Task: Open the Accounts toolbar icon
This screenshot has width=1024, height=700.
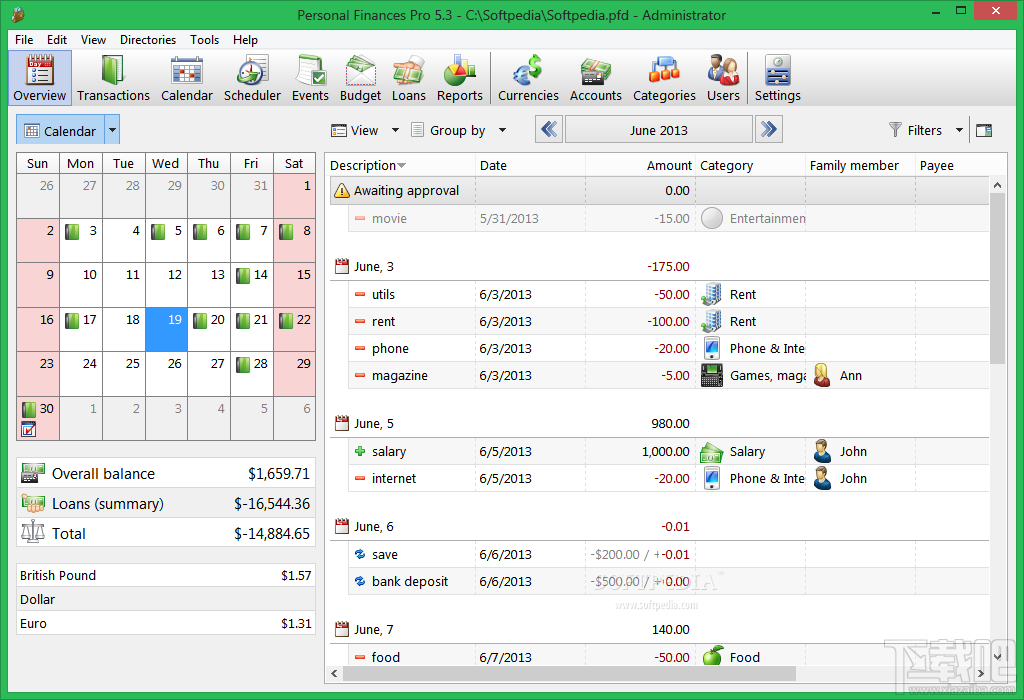Action: click(596, 78)
